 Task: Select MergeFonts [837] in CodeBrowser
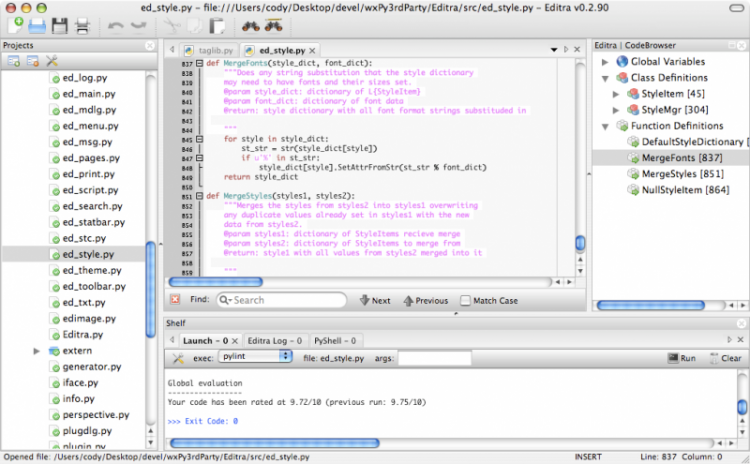click(x=682, y=158)
